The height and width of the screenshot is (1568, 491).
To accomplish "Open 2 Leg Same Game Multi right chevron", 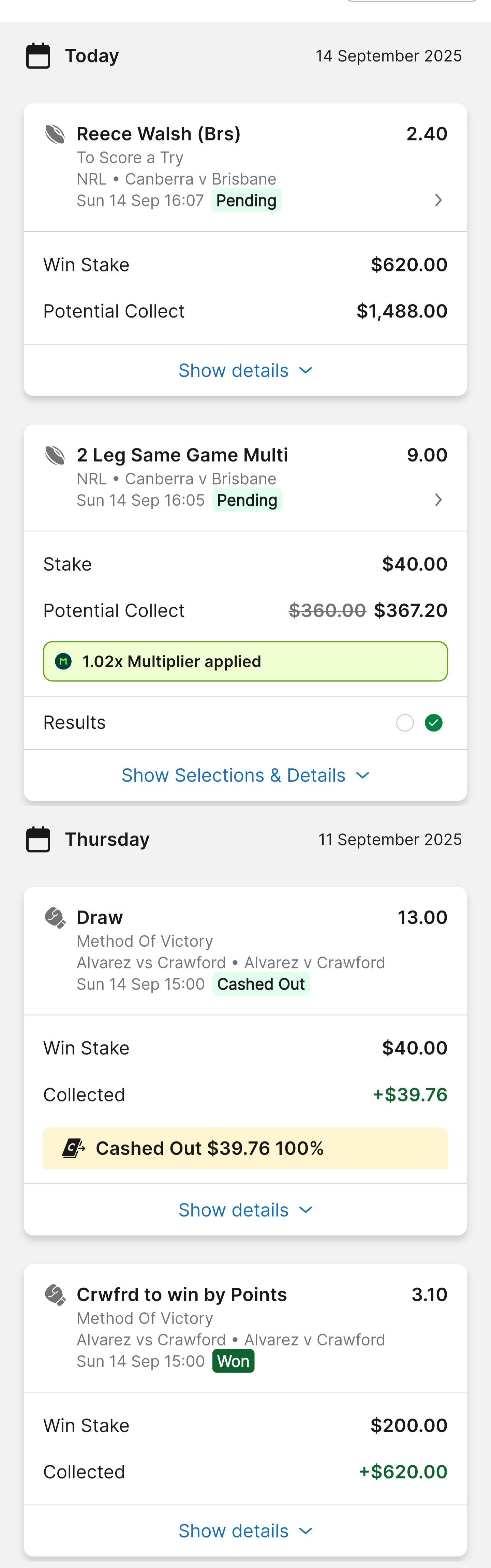I will (x=438, y=500).
